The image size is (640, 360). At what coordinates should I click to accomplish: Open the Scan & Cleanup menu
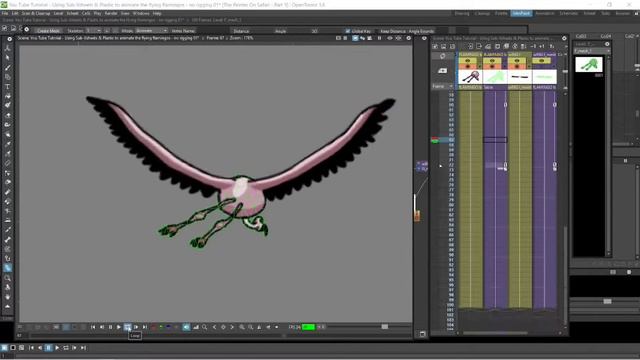[36, 13]
